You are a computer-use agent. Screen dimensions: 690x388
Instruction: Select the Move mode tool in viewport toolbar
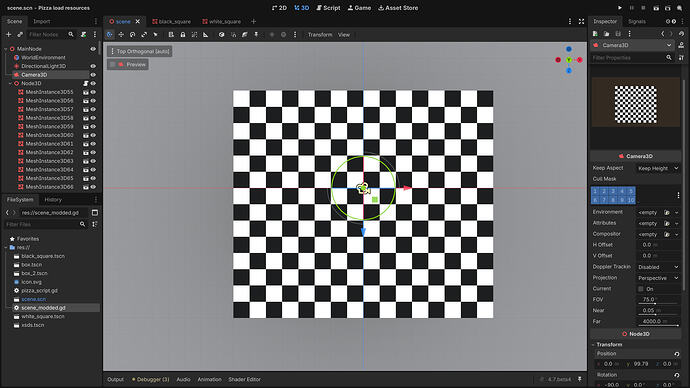tap(121, 34)
